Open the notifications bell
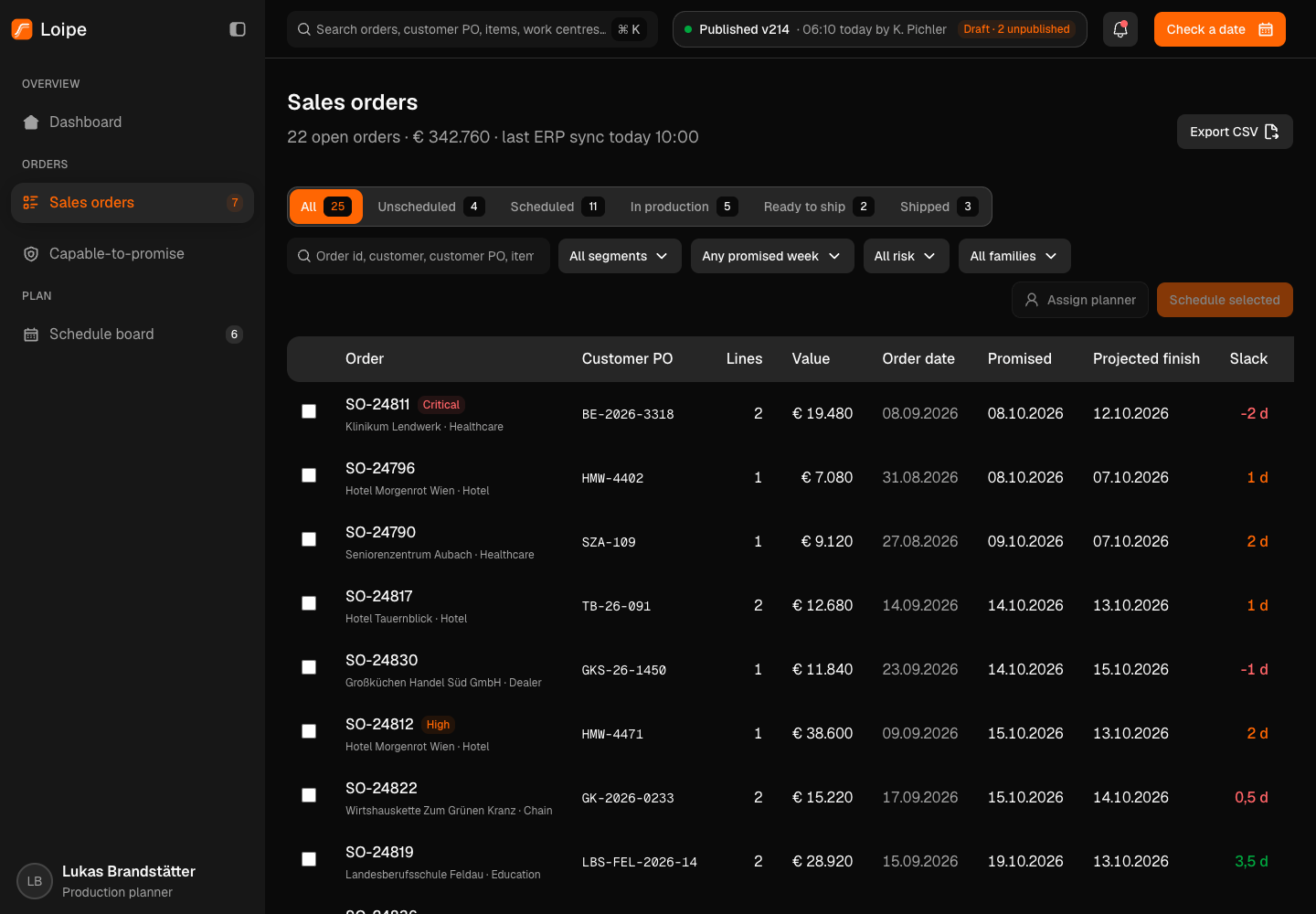This screenshot has height=914, width=1316. pos(1120,29)
